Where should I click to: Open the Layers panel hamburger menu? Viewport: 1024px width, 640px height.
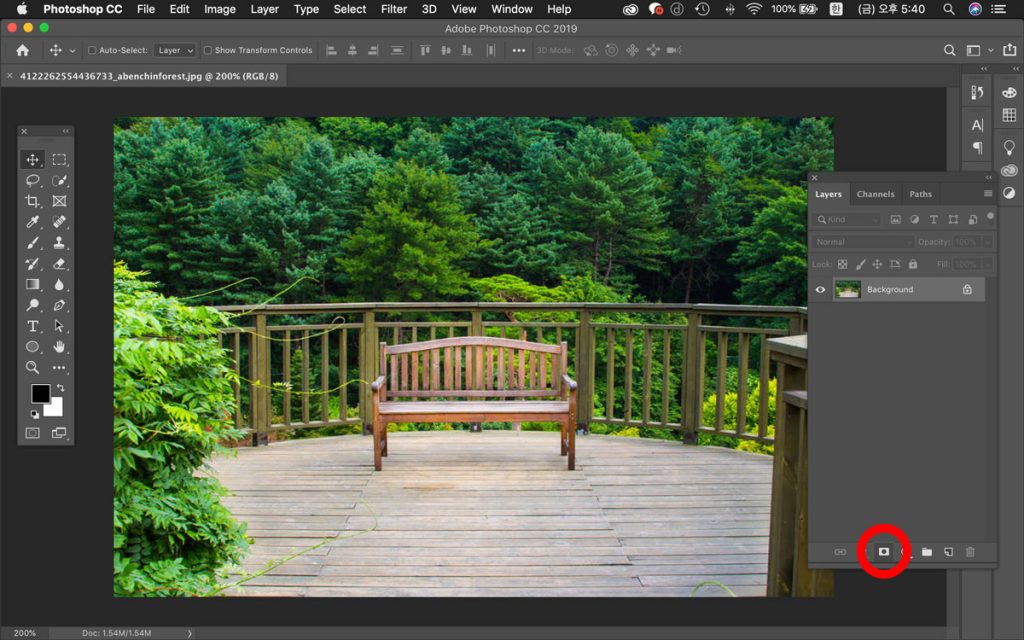988,194
